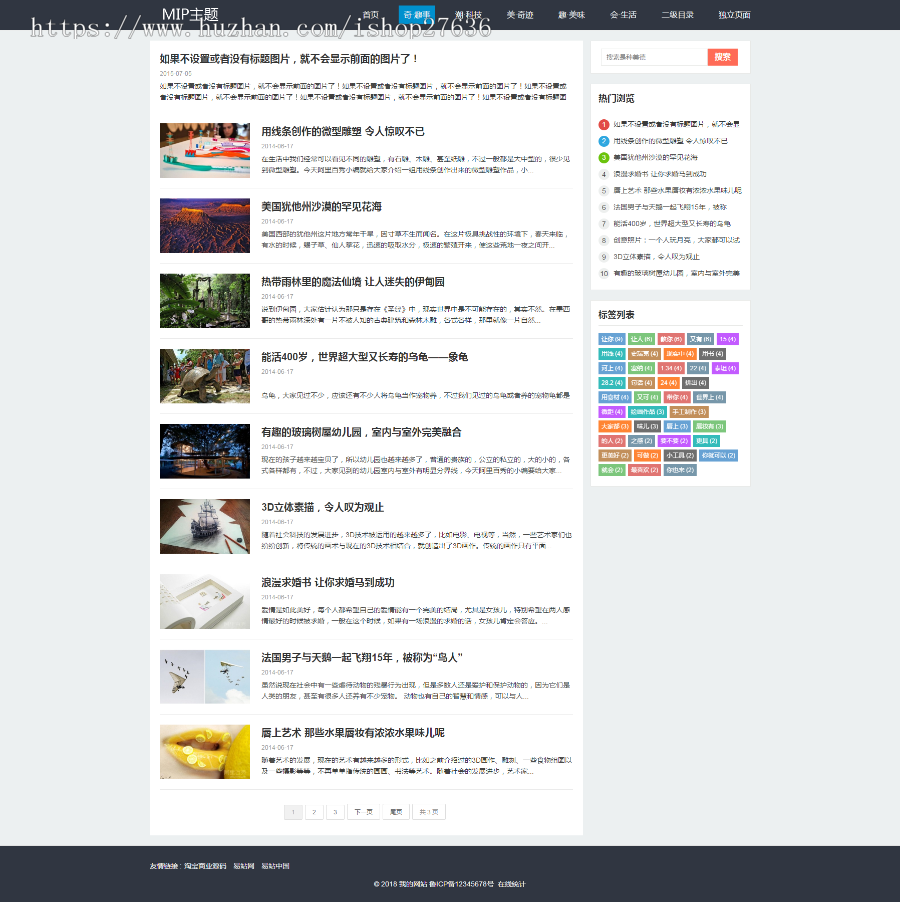Open the 易站中国 footer link
This screenshot has height=902, width=900.
275,866
